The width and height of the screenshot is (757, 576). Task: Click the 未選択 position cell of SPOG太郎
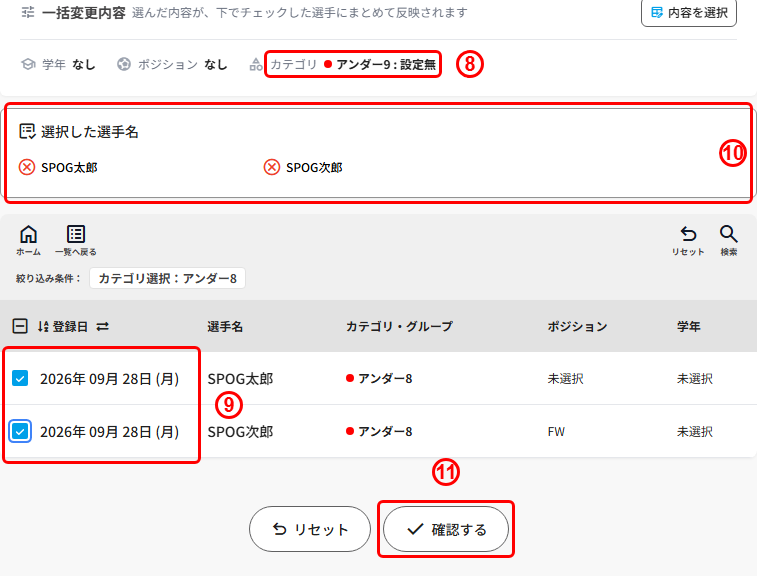[x=565, y=379]
